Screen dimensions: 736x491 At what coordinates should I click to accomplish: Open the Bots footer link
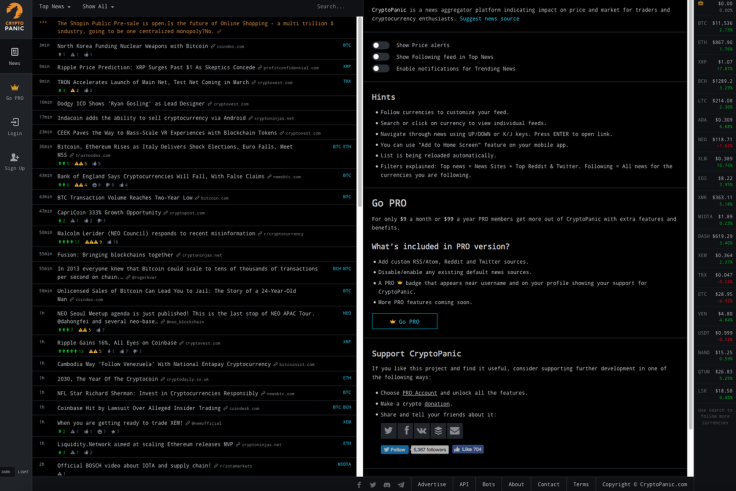click(488, 484)
